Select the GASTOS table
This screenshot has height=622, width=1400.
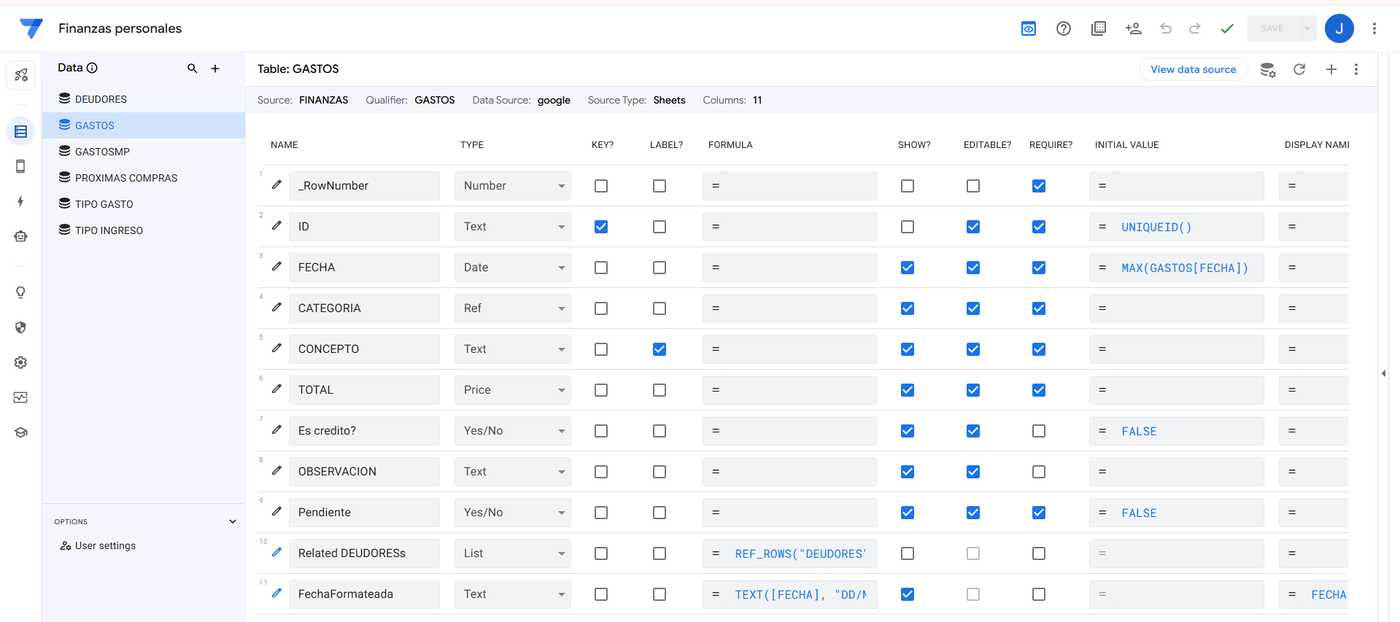(144, 125)
